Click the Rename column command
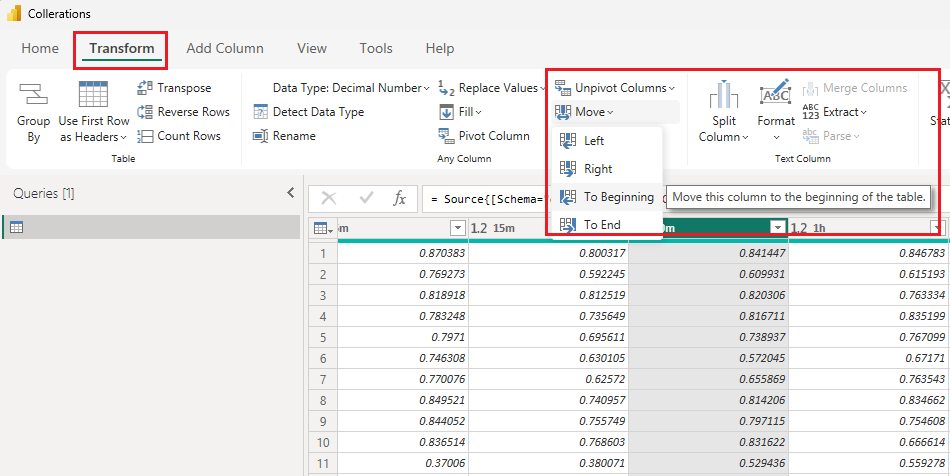950x476 pixels. coord(284,136)
